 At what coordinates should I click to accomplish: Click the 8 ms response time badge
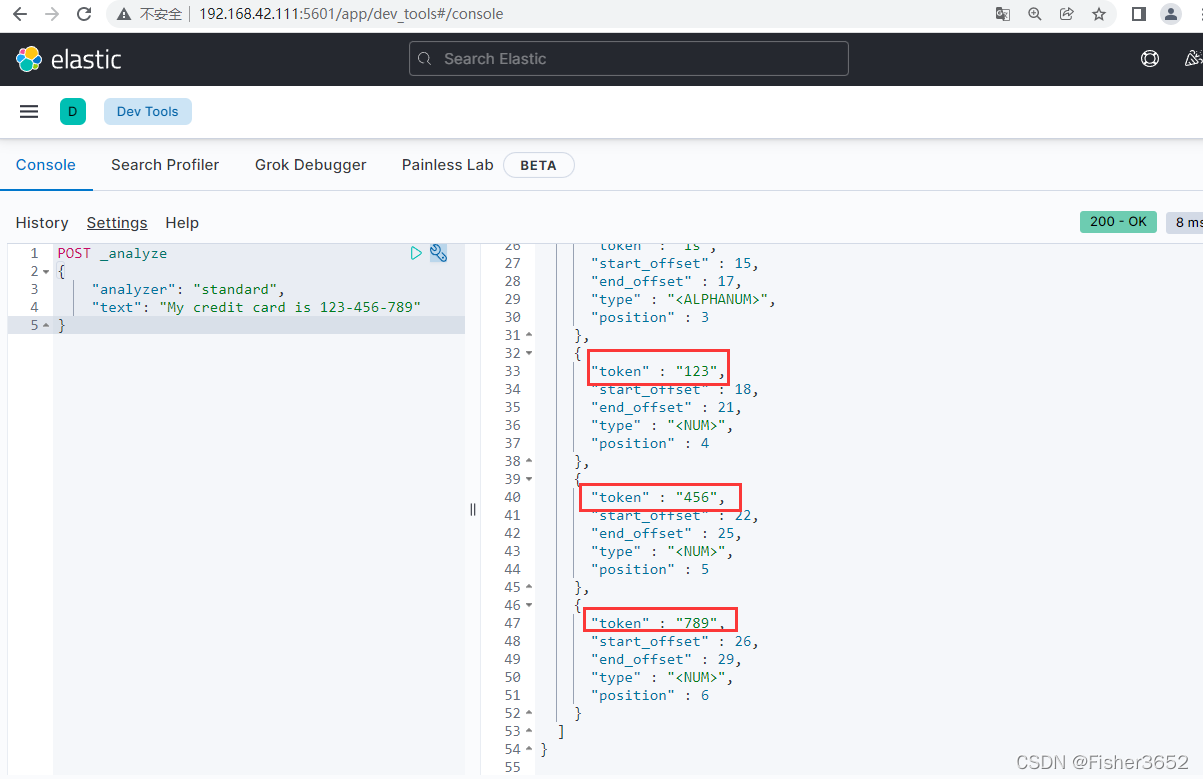tap(1184, 222)
